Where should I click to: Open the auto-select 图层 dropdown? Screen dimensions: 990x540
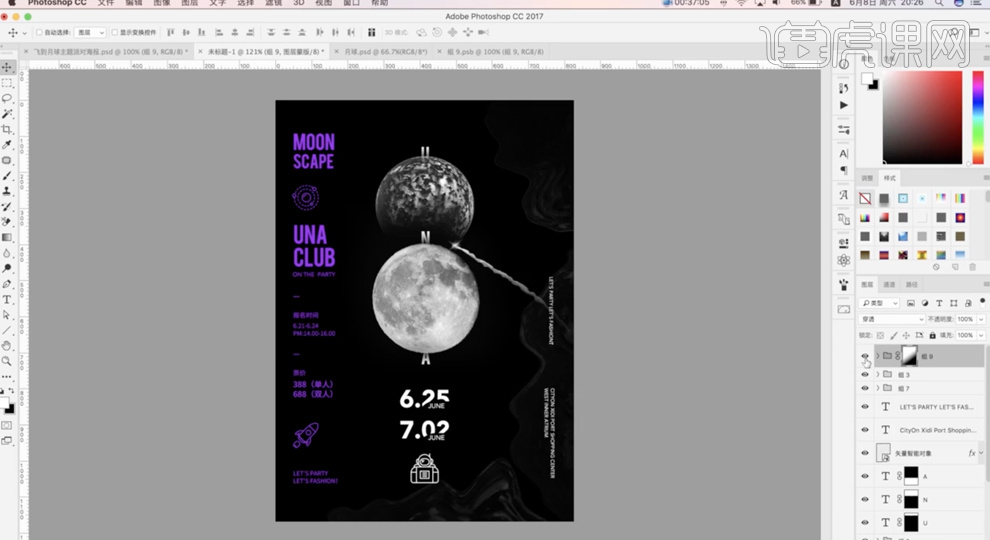point(90,32)
